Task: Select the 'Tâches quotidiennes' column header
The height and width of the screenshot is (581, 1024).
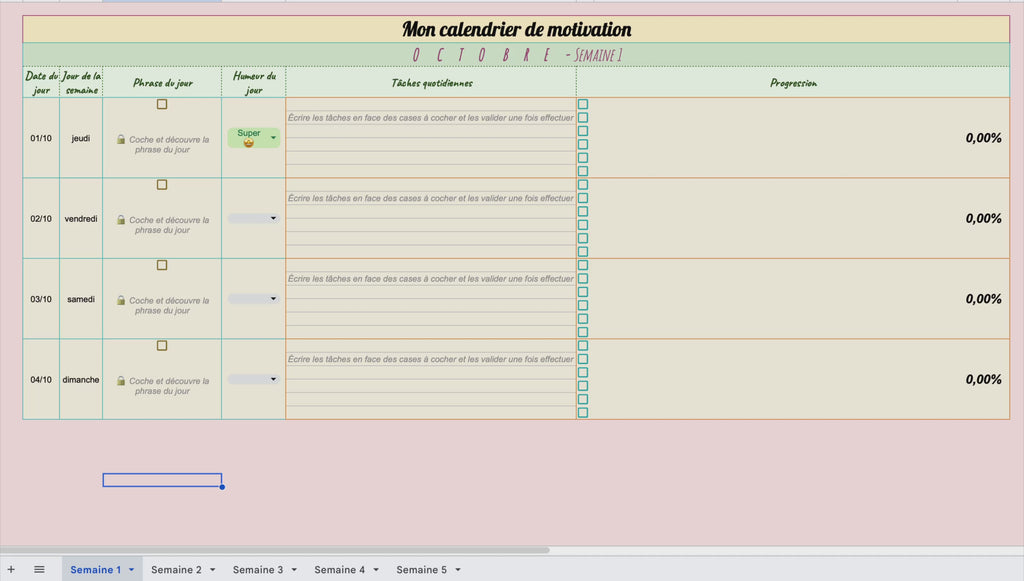Action: pyautogui.click(x=432, y=83)
